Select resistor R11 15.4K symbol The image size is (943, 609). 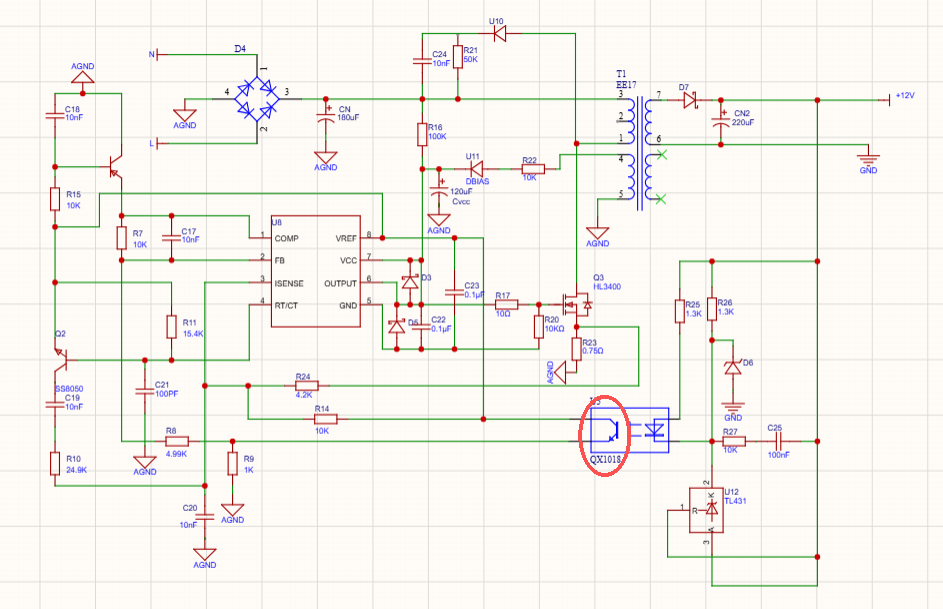171,326
